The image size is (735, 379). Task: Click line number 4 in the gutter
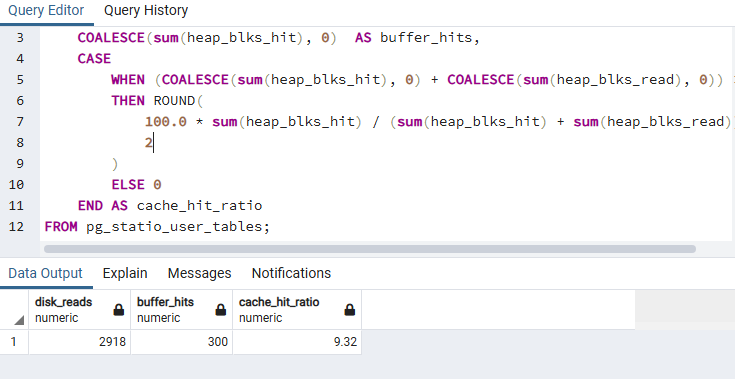(20, 59)
